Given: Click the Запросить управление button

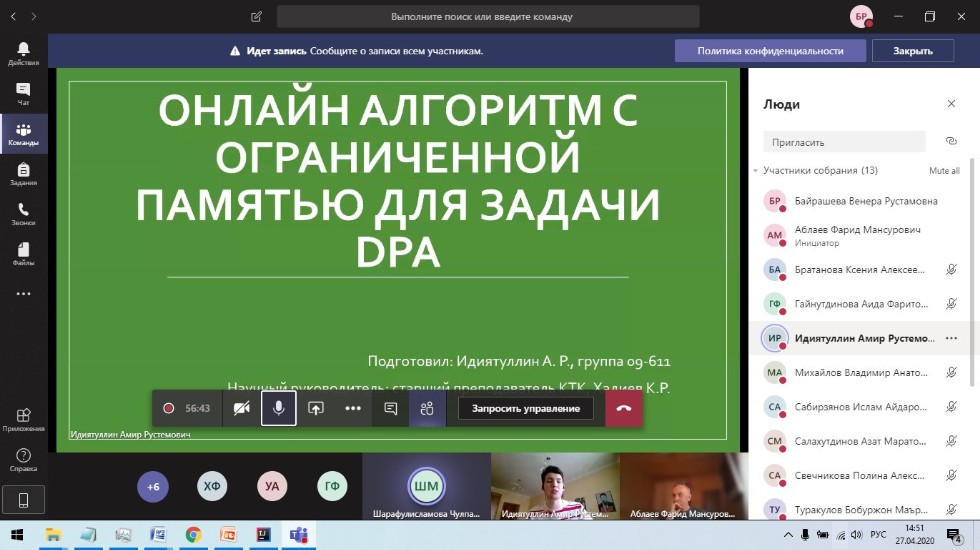Looking at the screenshot, I should pos(526,408).
